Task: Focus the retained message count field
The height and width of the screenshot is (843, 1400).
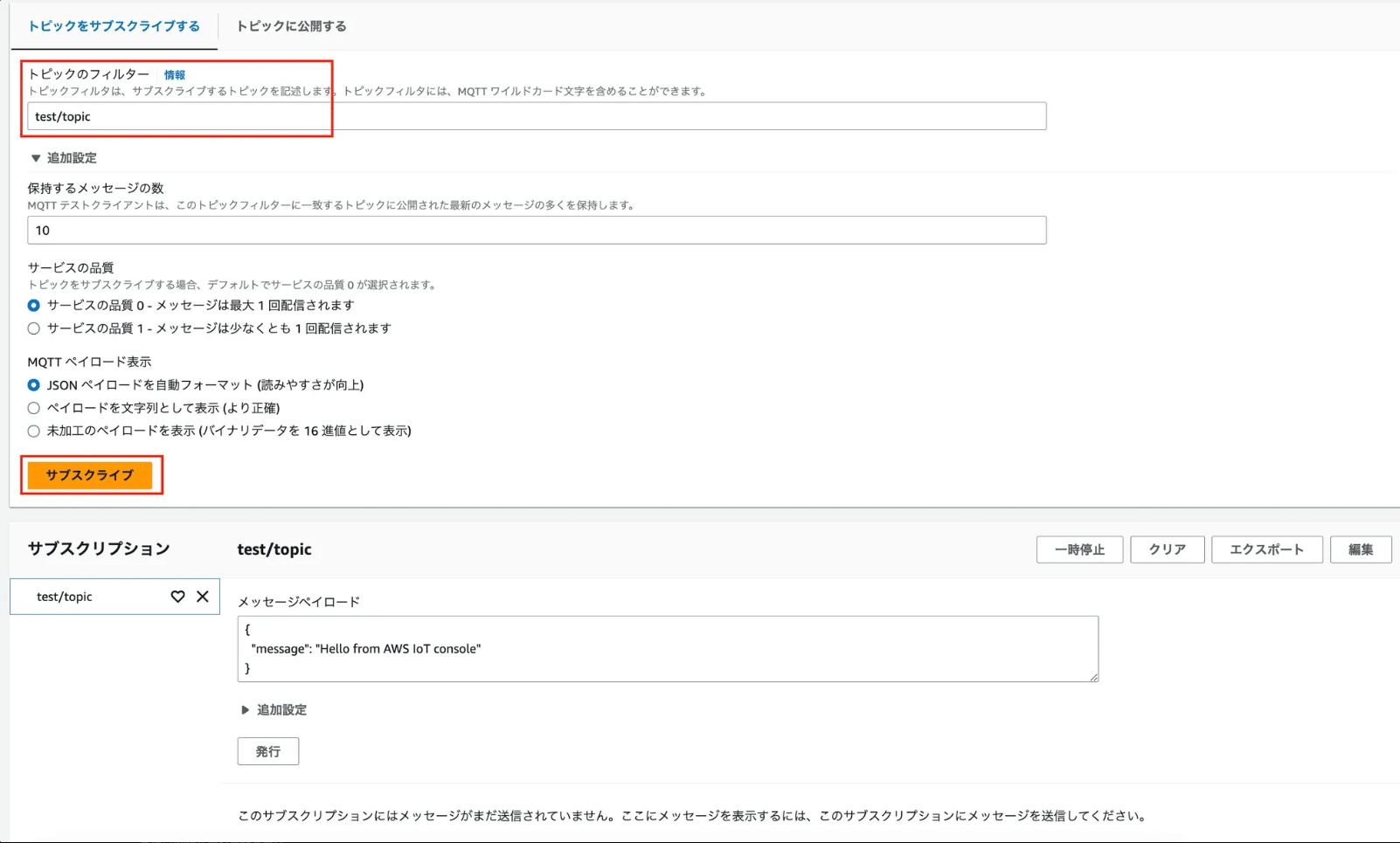Action: click(537, 231)
